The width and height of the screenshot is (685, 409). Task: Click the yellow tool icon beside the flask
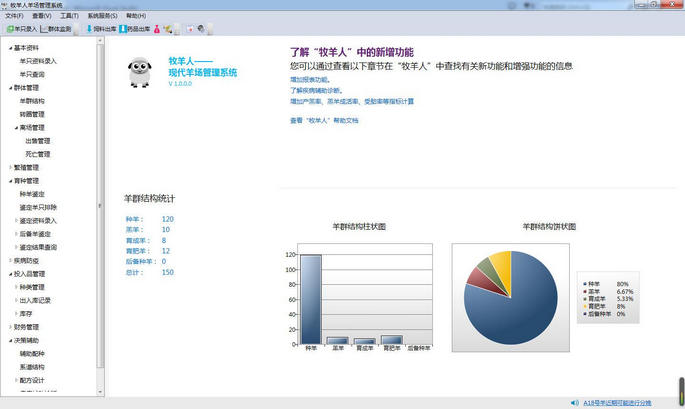(x=167, y=29)
